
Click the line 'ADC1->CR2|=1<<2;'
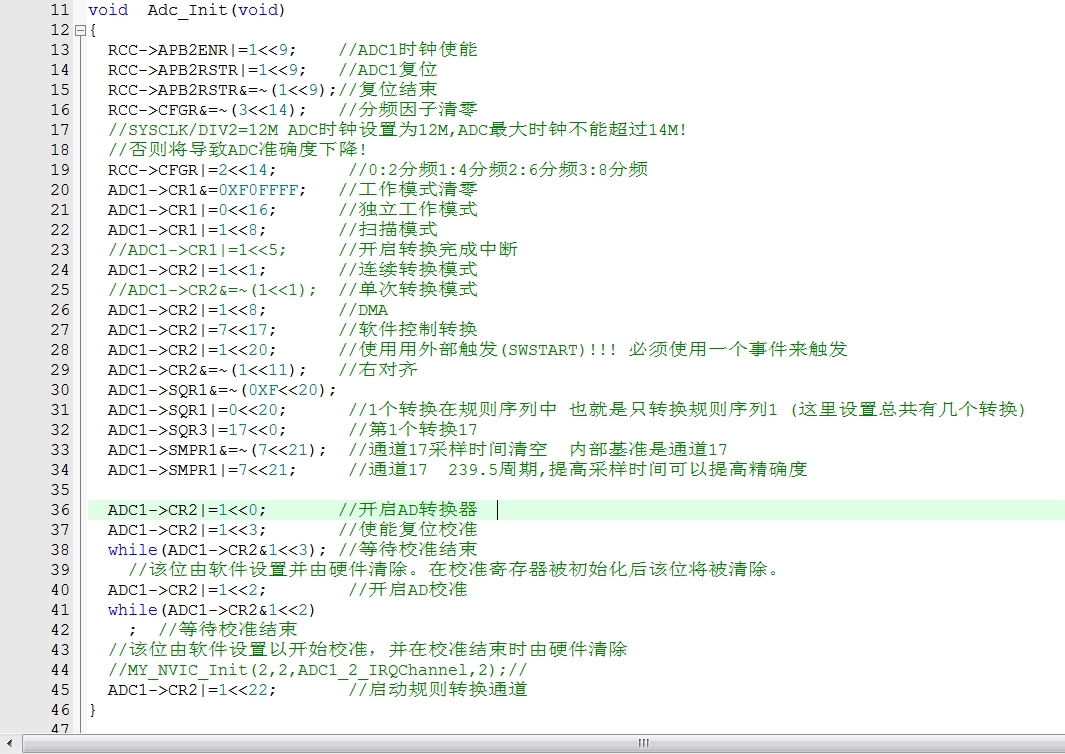[187, 590]
